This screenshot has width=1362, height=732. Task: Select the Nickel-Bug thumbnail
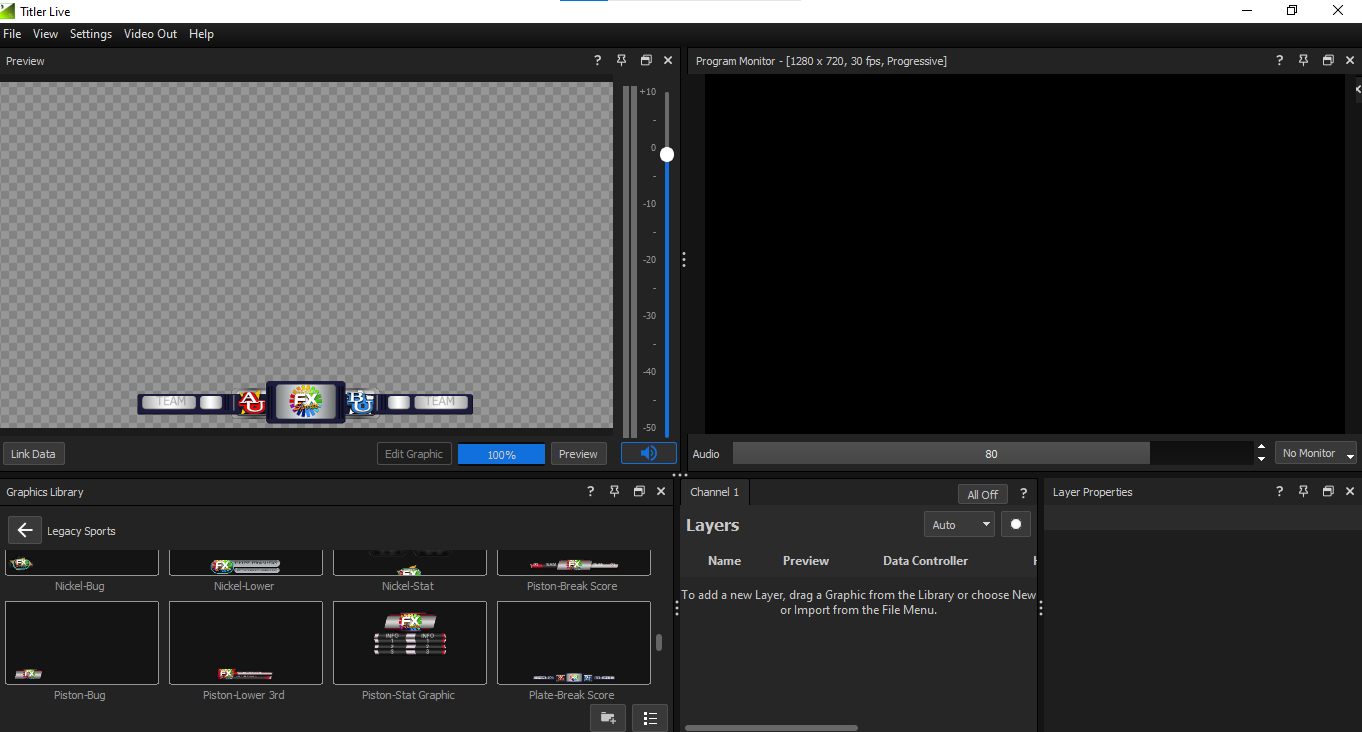pos(81,563)
